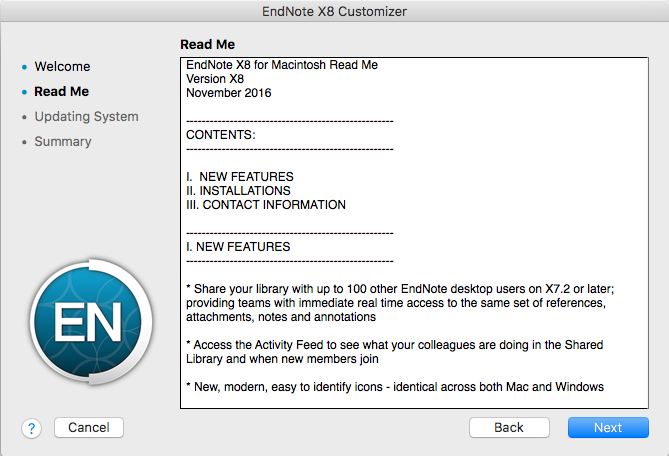Click 'II. INSTALLATIONS' contents entry
The height and width of the screenshot is (456, 669).
coord(238,191)
